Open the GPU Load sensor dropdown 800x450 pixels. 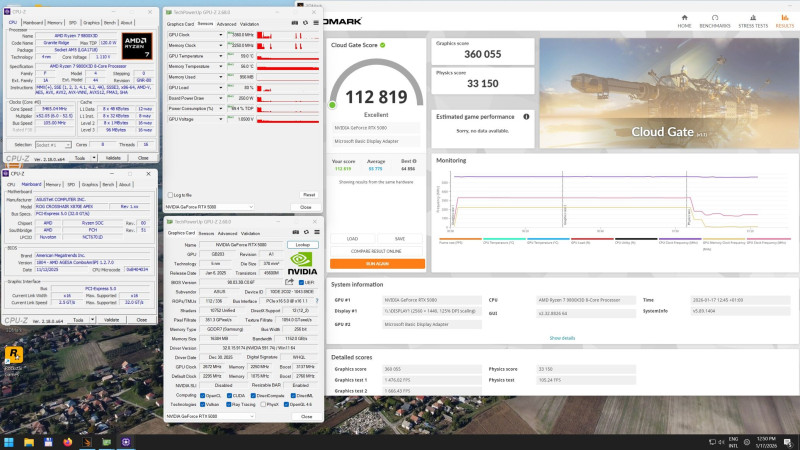coord(220,88)
